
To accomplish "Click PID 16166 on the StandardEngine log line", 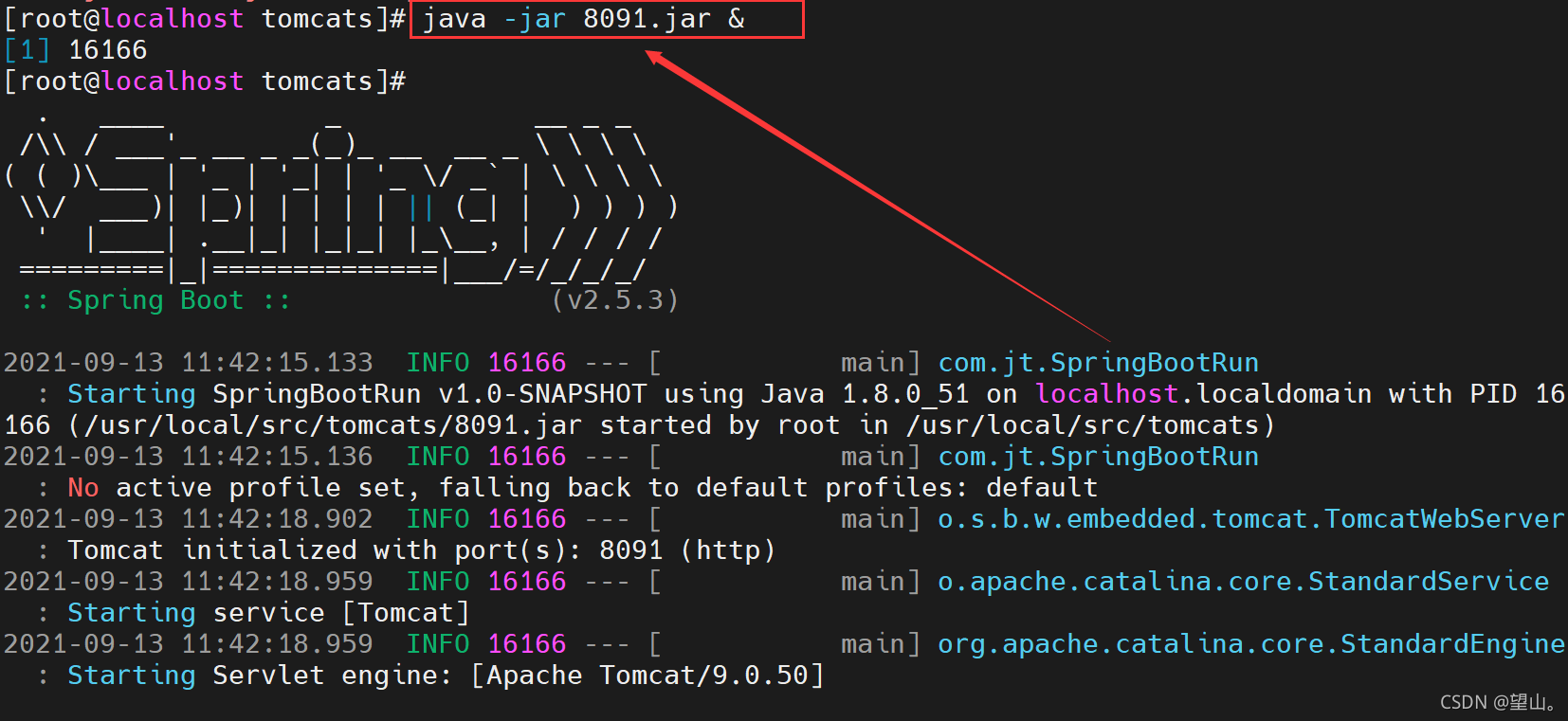I will click(x=527, y=644).
